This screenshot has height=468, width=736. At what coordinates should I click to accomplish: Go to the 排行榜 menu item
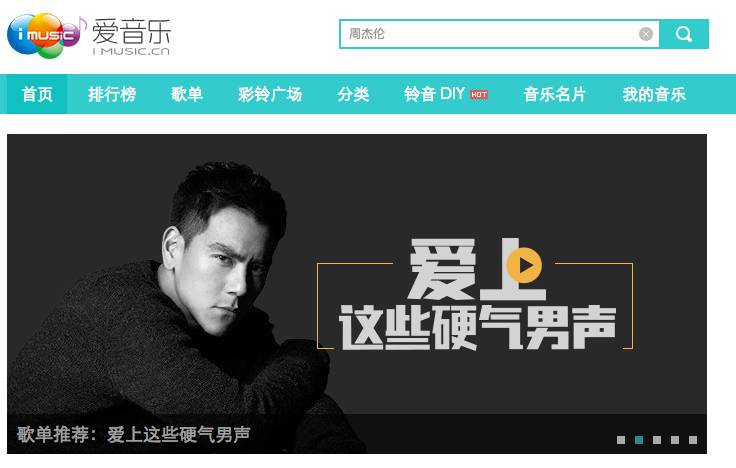coord(112,94)
